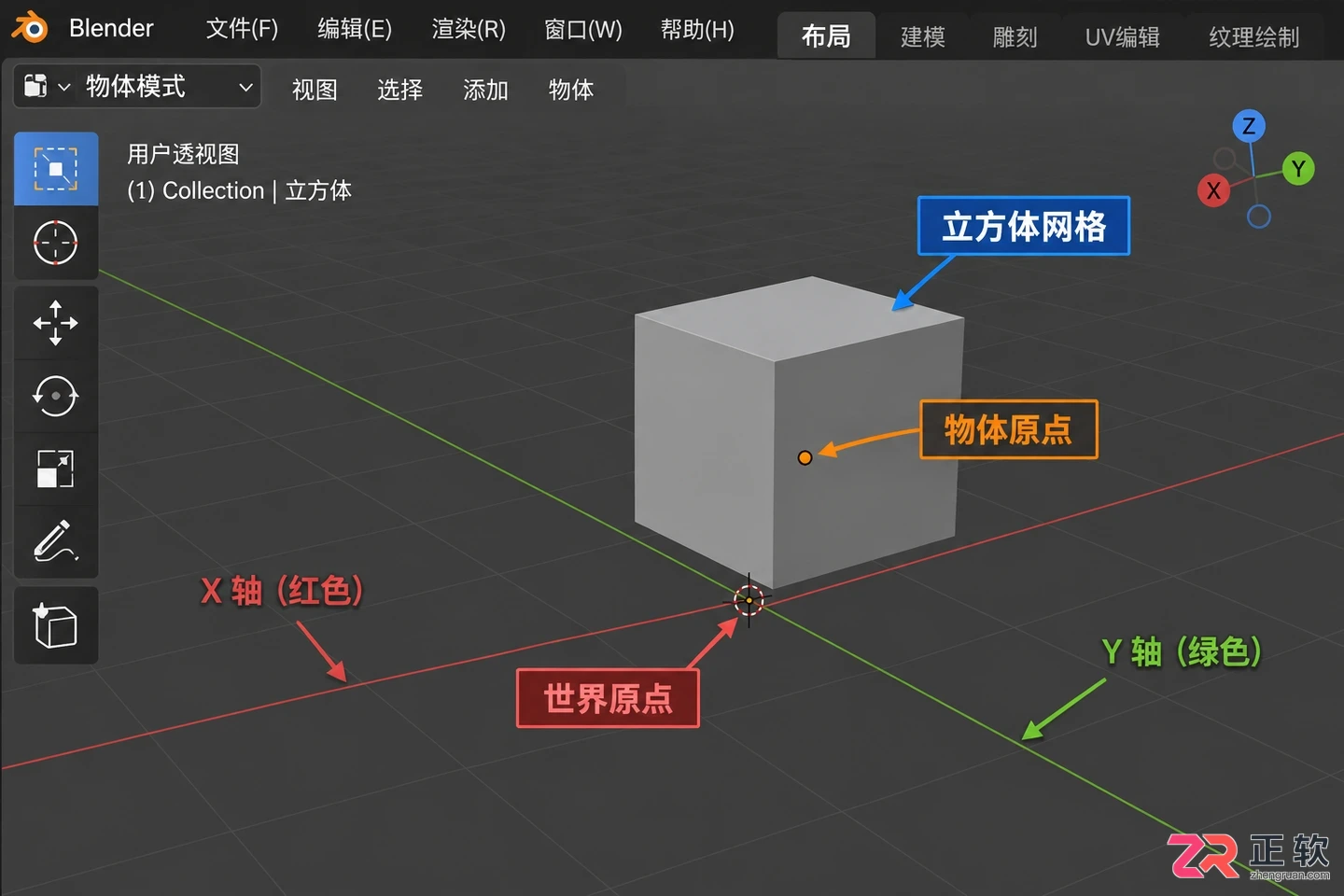Open the editor type selector icon
The width and height of the screenshot is (1344, 896).
[x=46, y=87]
